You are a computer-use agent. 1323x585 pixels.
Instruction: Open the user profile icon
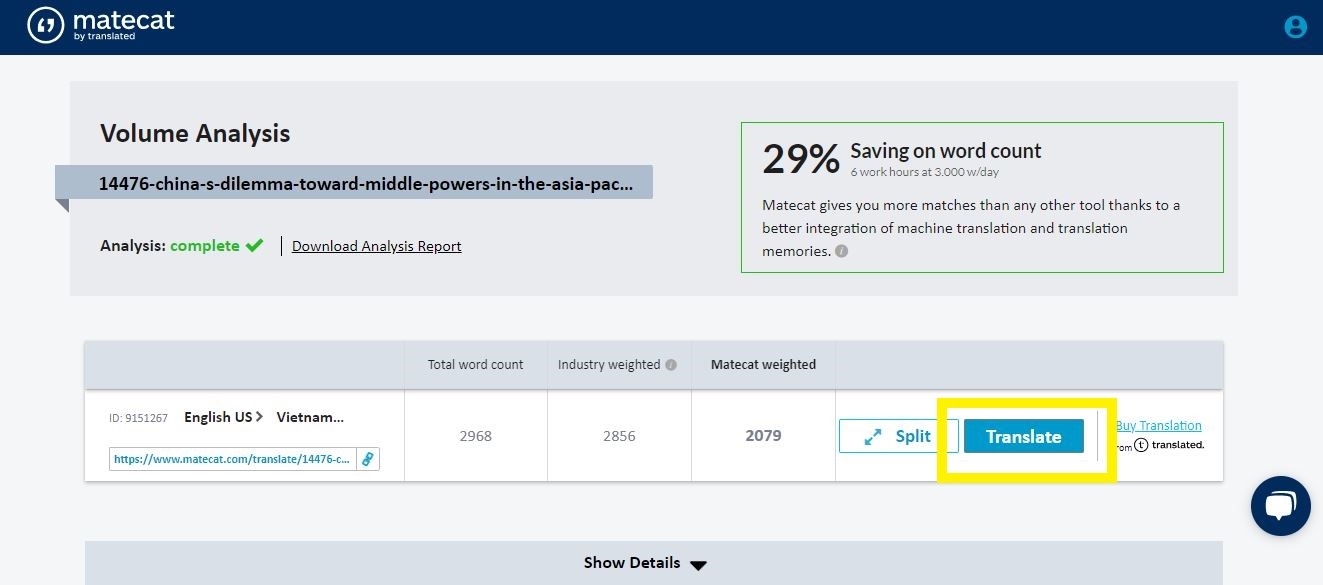[x=1295, y=27]
